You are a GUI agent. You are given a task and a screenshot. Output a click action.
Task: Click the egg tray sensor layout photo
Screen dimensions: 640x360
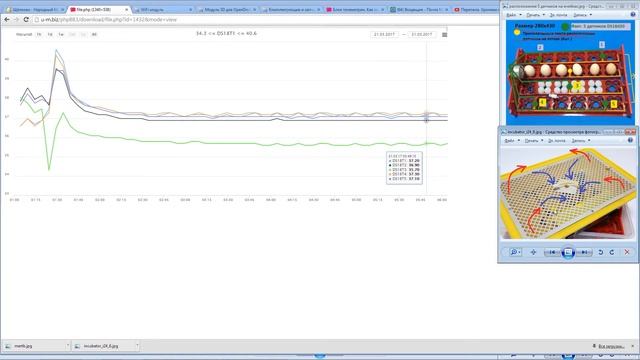(570, 73)
